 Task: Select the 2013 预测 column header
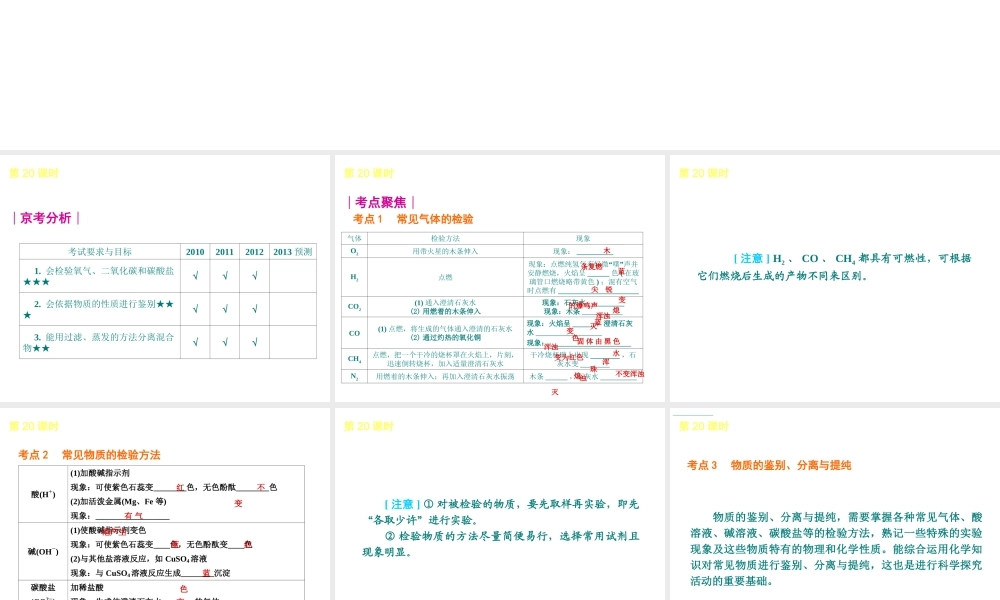click(293, 251)
